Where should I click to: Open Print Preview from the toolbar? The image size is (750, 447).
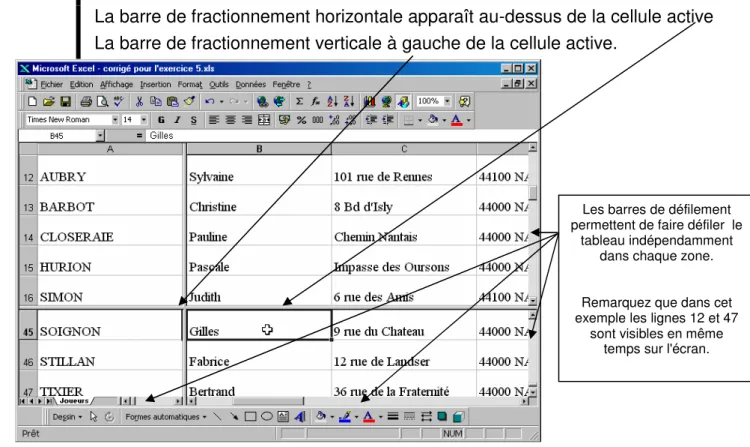coord(102,101)
